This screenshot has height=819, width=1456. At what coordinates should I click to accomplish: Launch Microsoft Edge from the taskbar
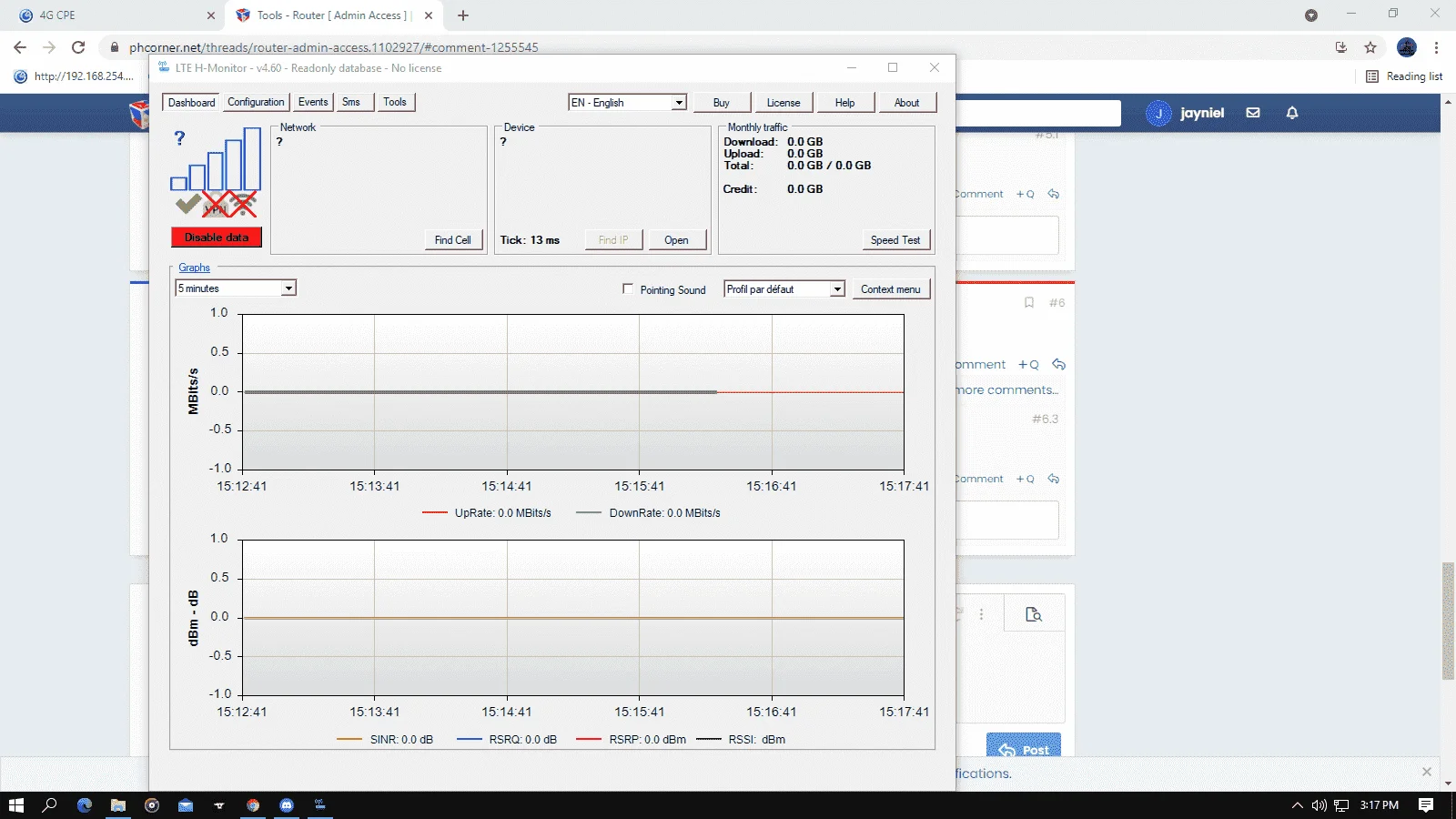coord(85,805)
